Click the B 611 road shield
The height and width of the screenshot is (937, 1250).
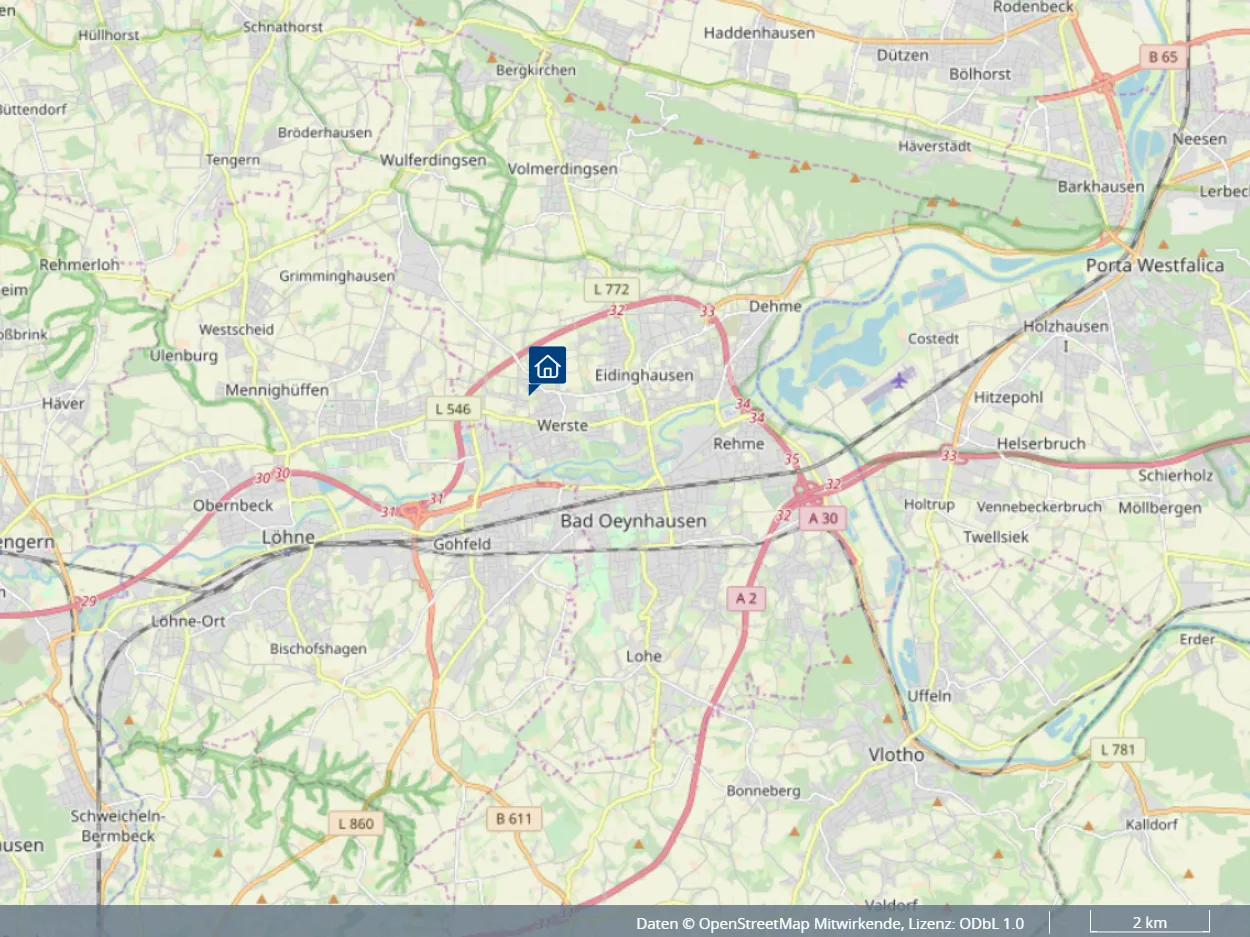tap(514, 819)
